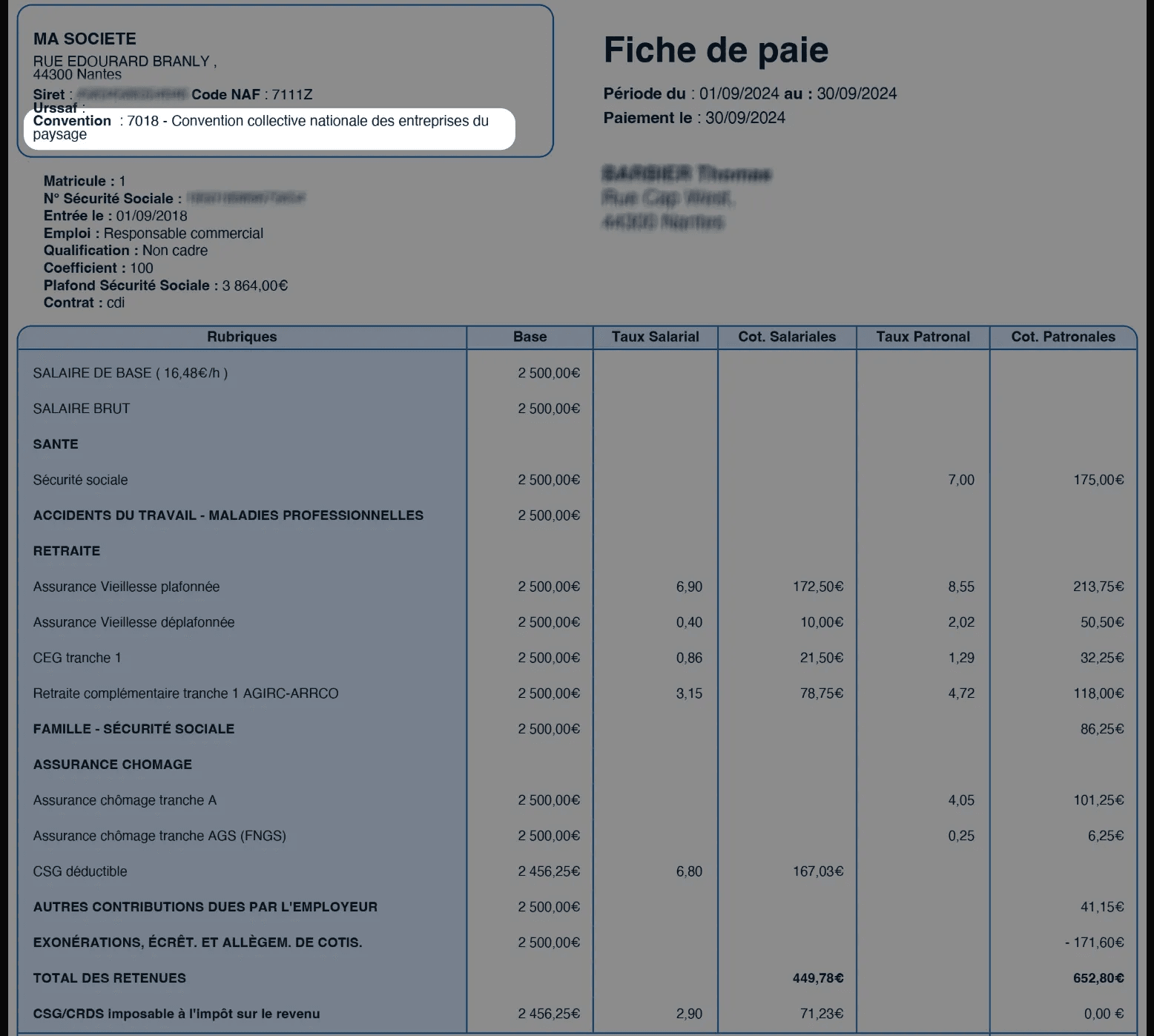Click the "Taux Salarial" column header

[656, 337]
